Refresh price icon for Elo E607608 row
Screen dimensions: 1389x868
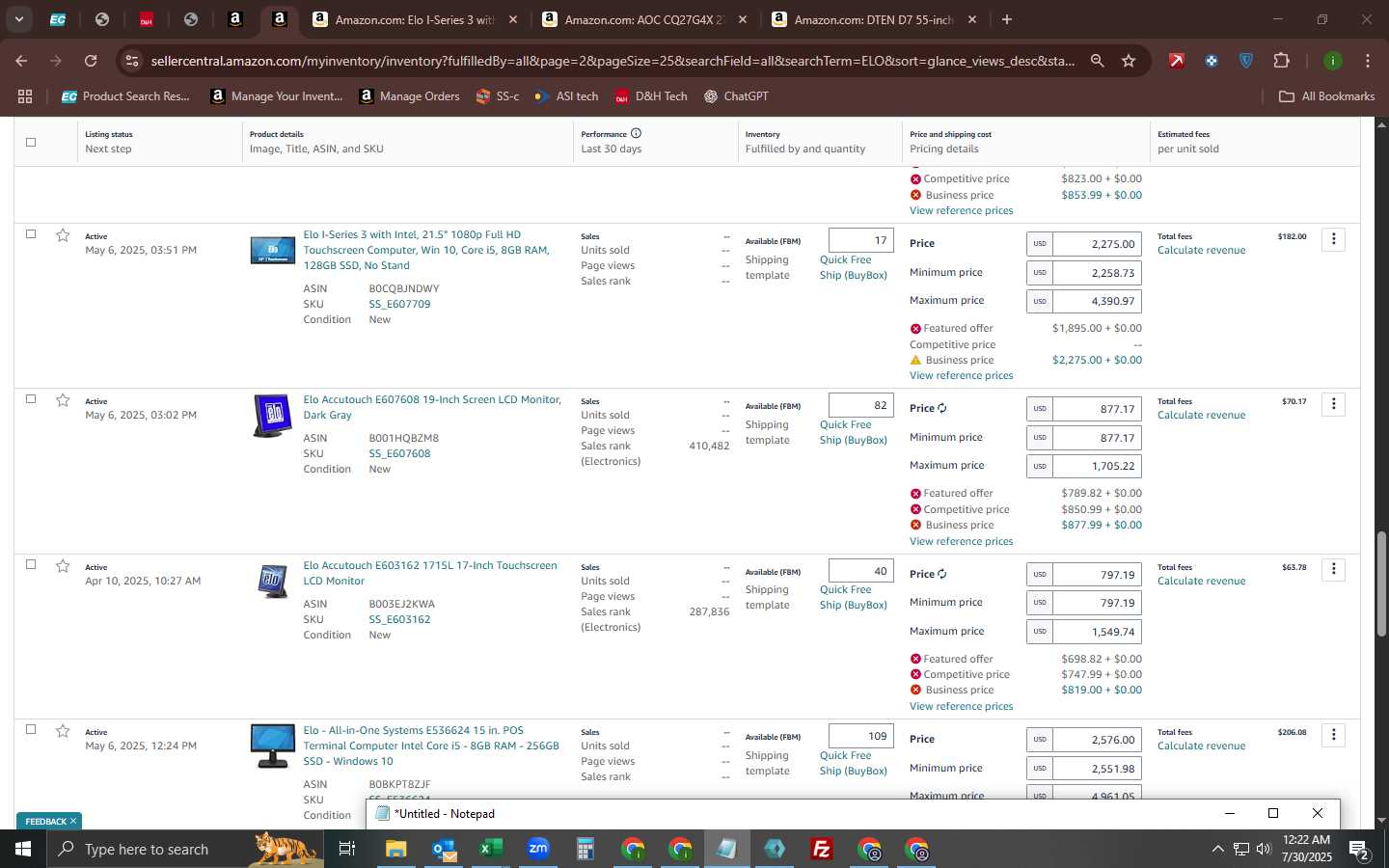(942, 408)
